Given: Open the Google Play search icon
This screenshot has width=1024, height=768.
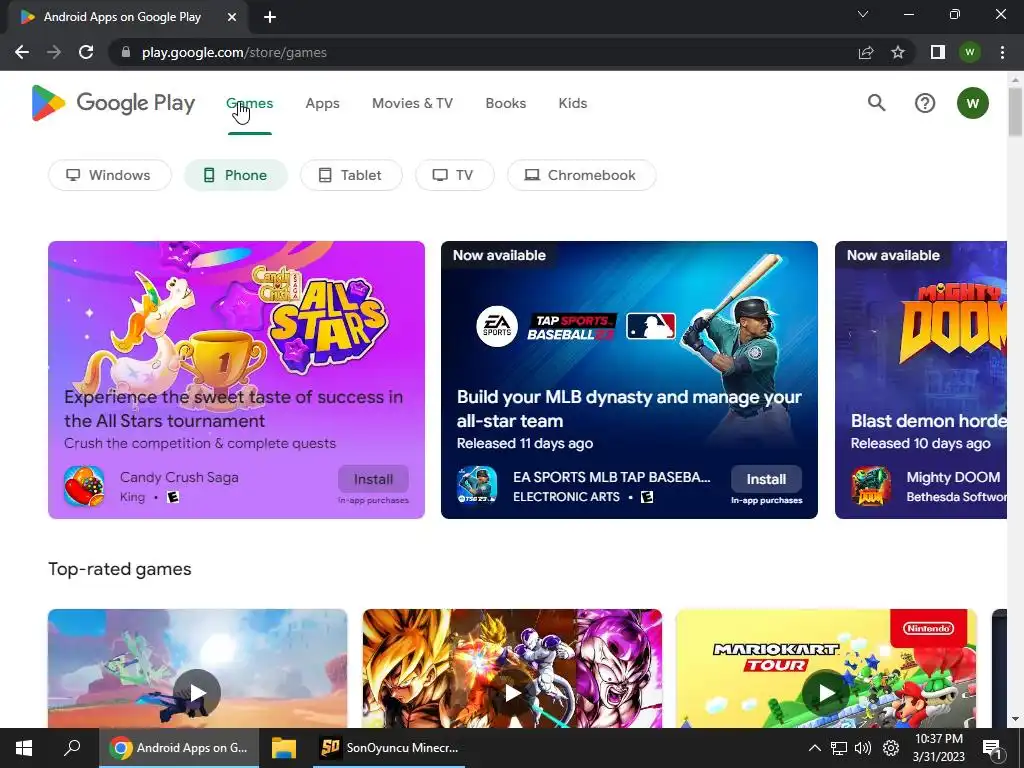Looking at the screenshot, I should [876, 103].
